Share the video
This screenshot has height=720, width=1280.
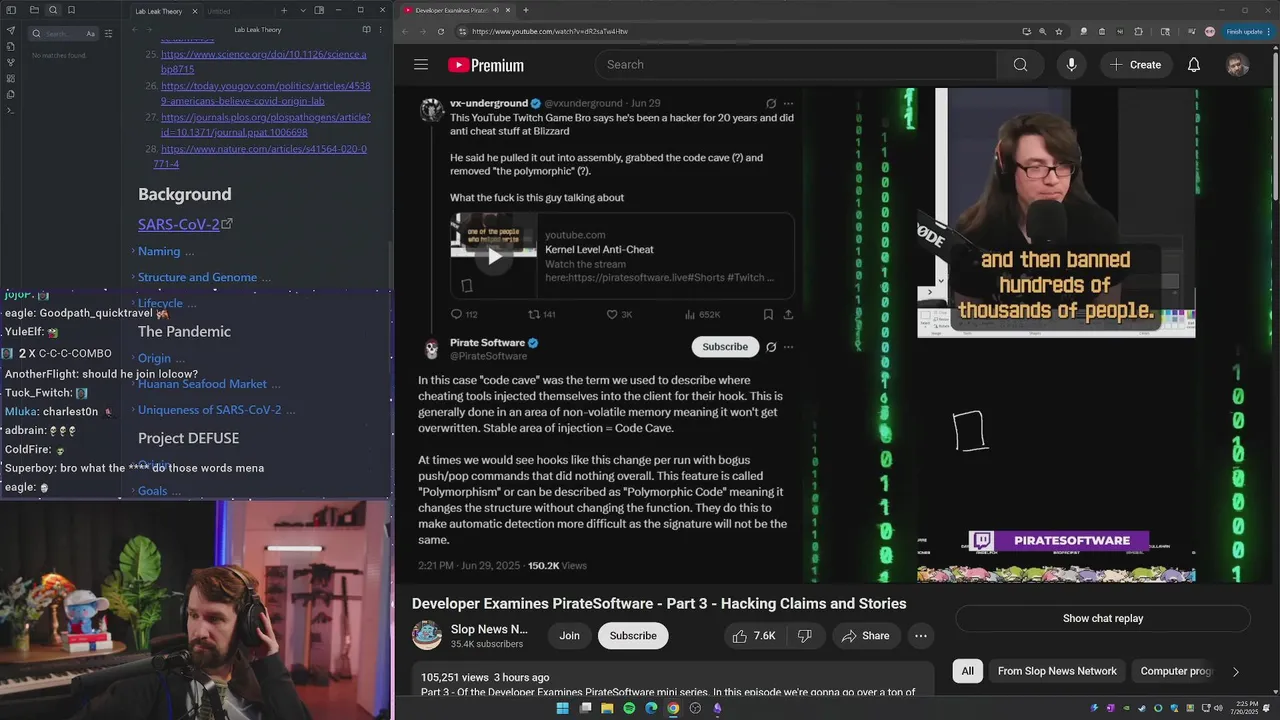click(865, 636)
